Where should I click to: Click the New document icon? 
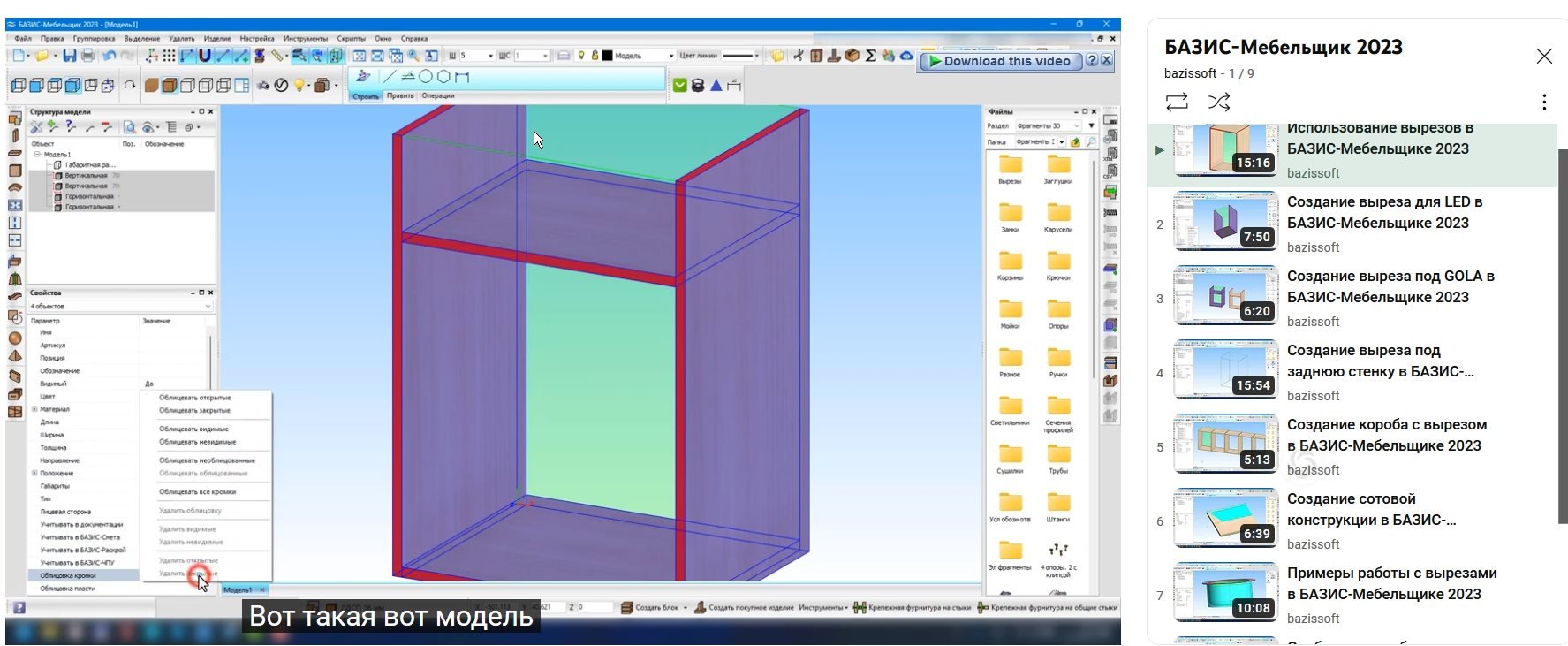point(19,56)
